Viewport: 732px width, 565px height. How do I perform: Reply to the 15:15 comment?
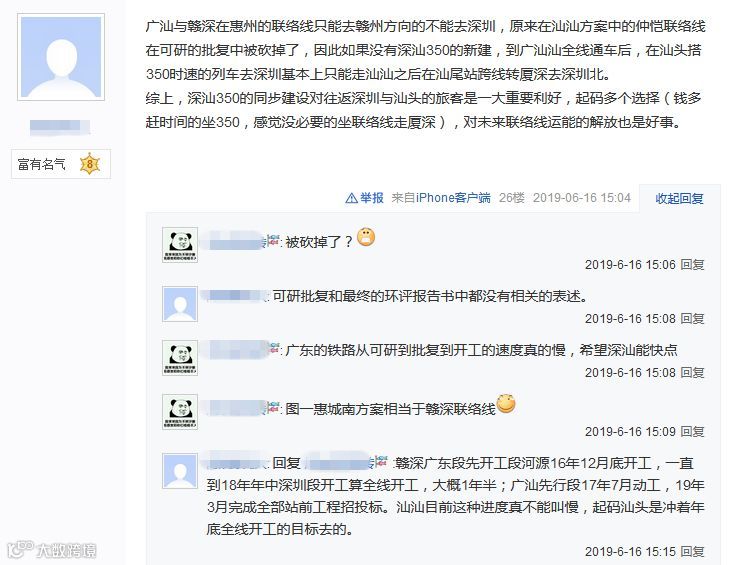point(692,551)
